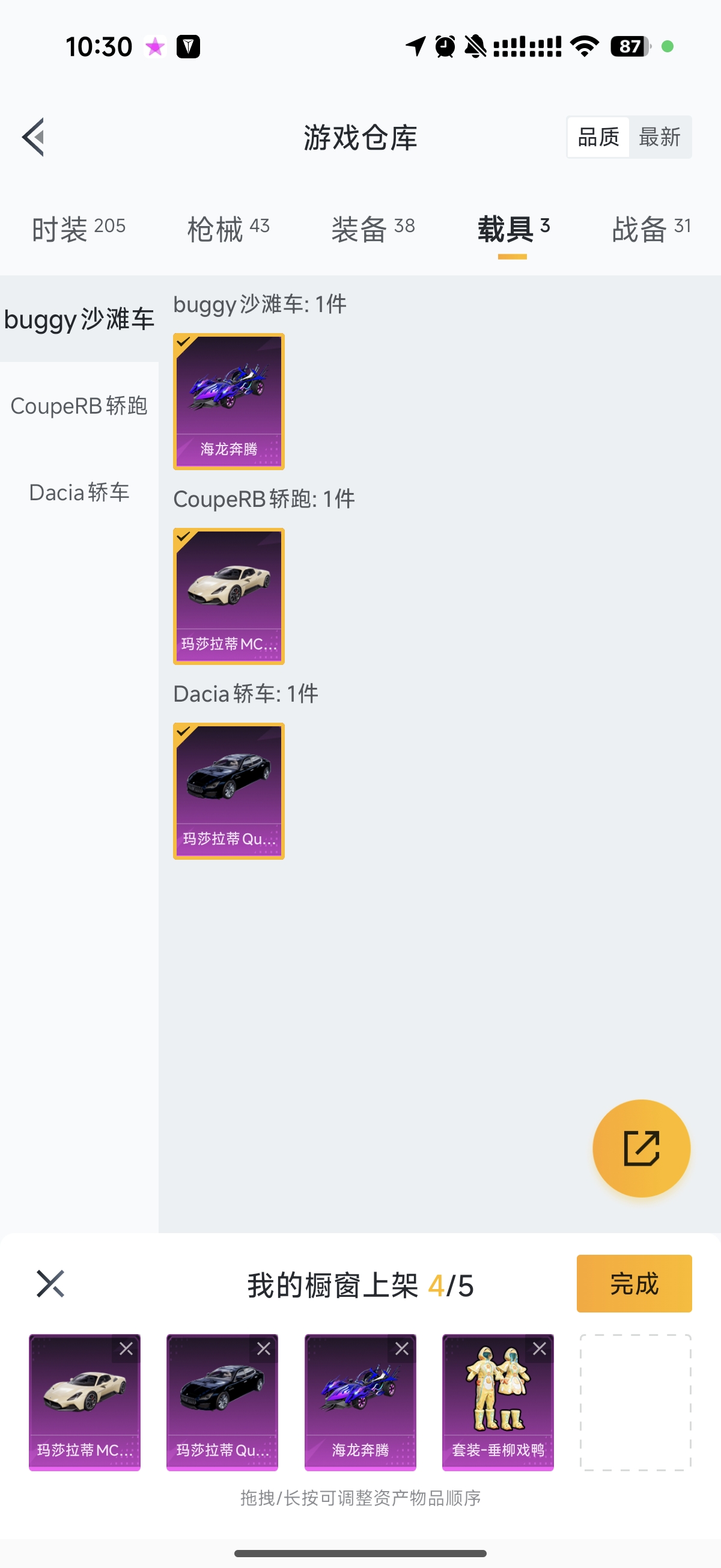Open the 战备 tab

coord(651,229)
